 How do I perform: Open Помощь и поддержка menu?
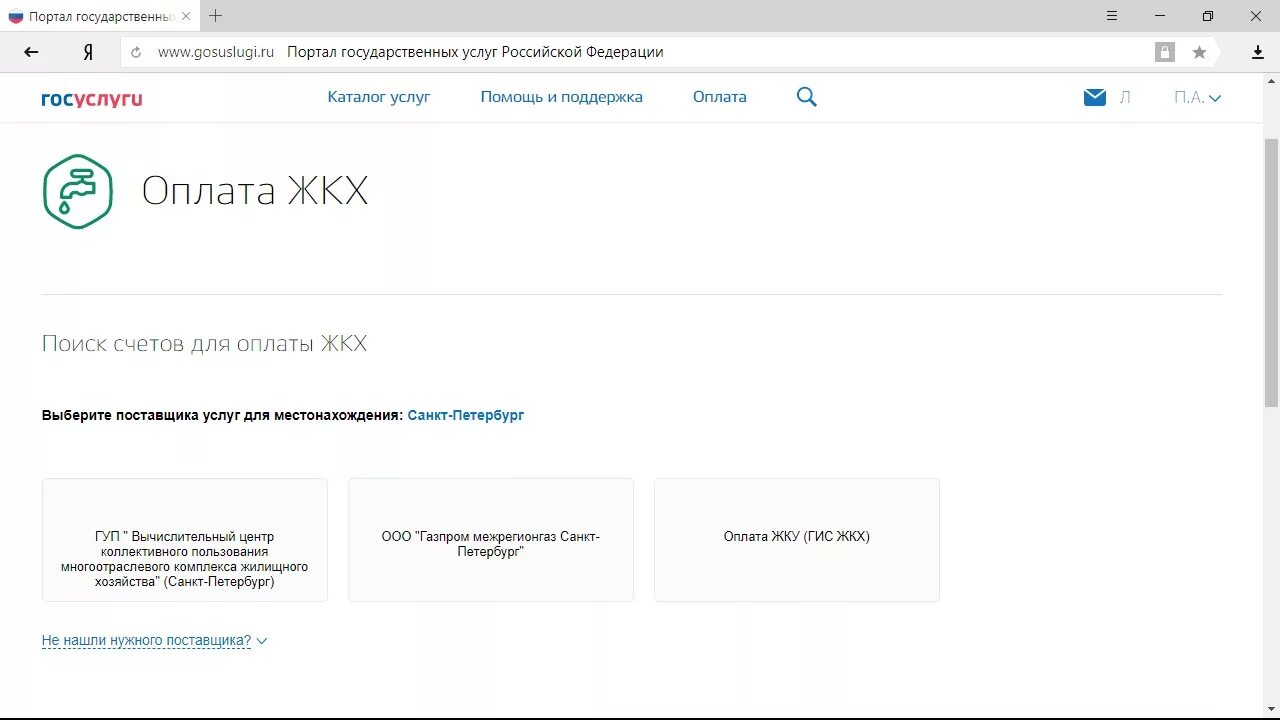coord(562,97)
